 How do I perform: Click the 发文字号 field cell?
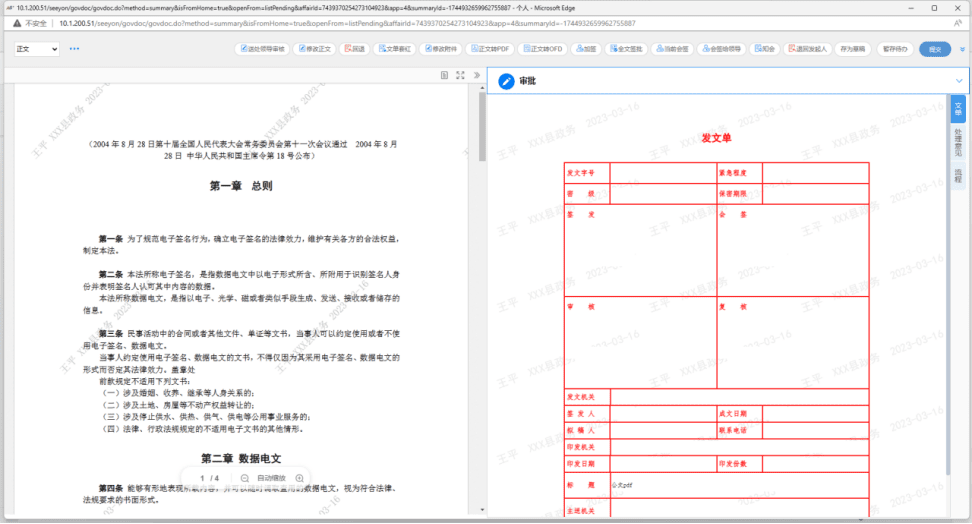point(663,173)
